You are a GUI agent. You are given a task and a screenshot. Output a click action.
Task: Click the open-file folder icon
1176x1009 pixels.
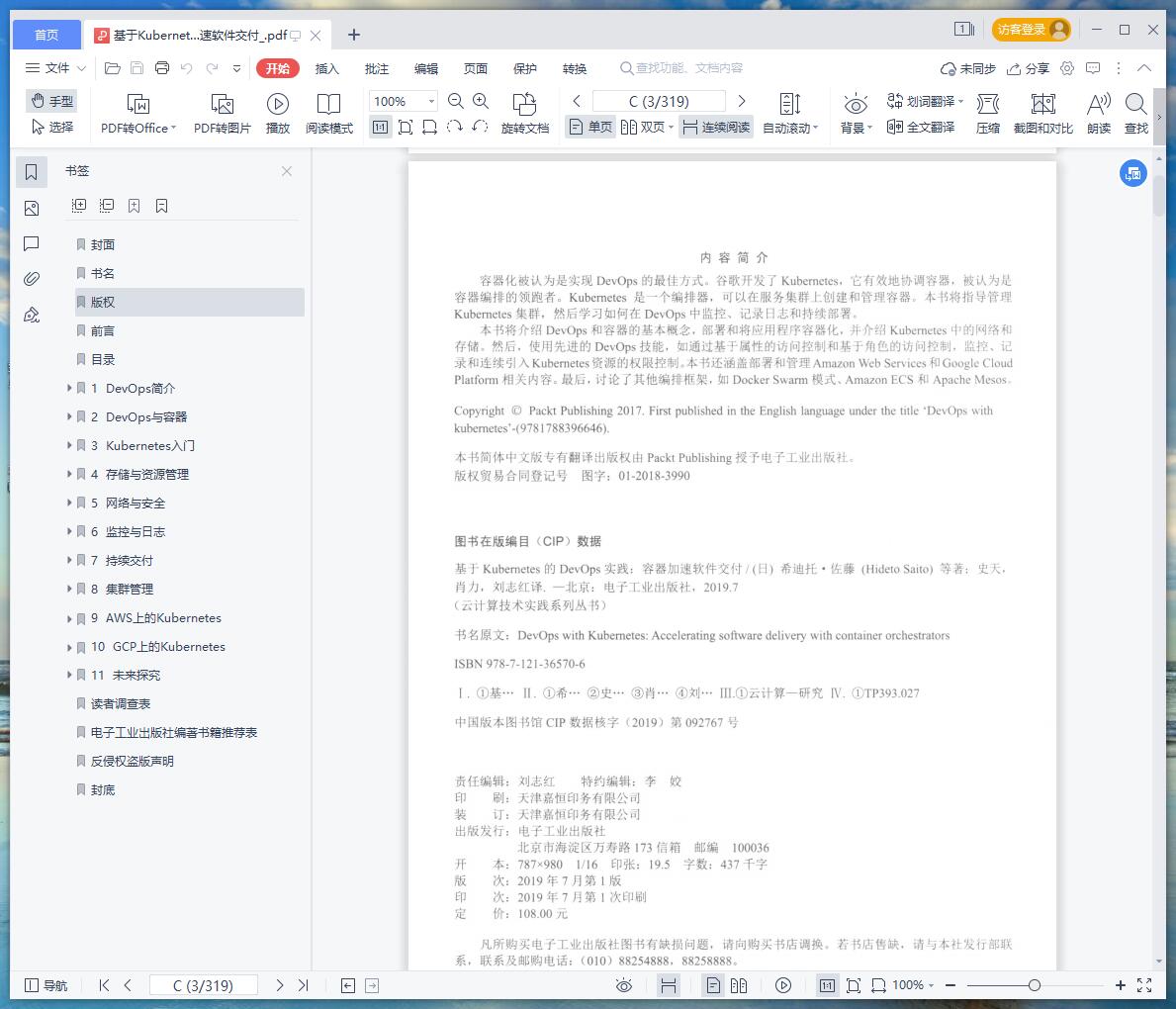coord(113,68)
